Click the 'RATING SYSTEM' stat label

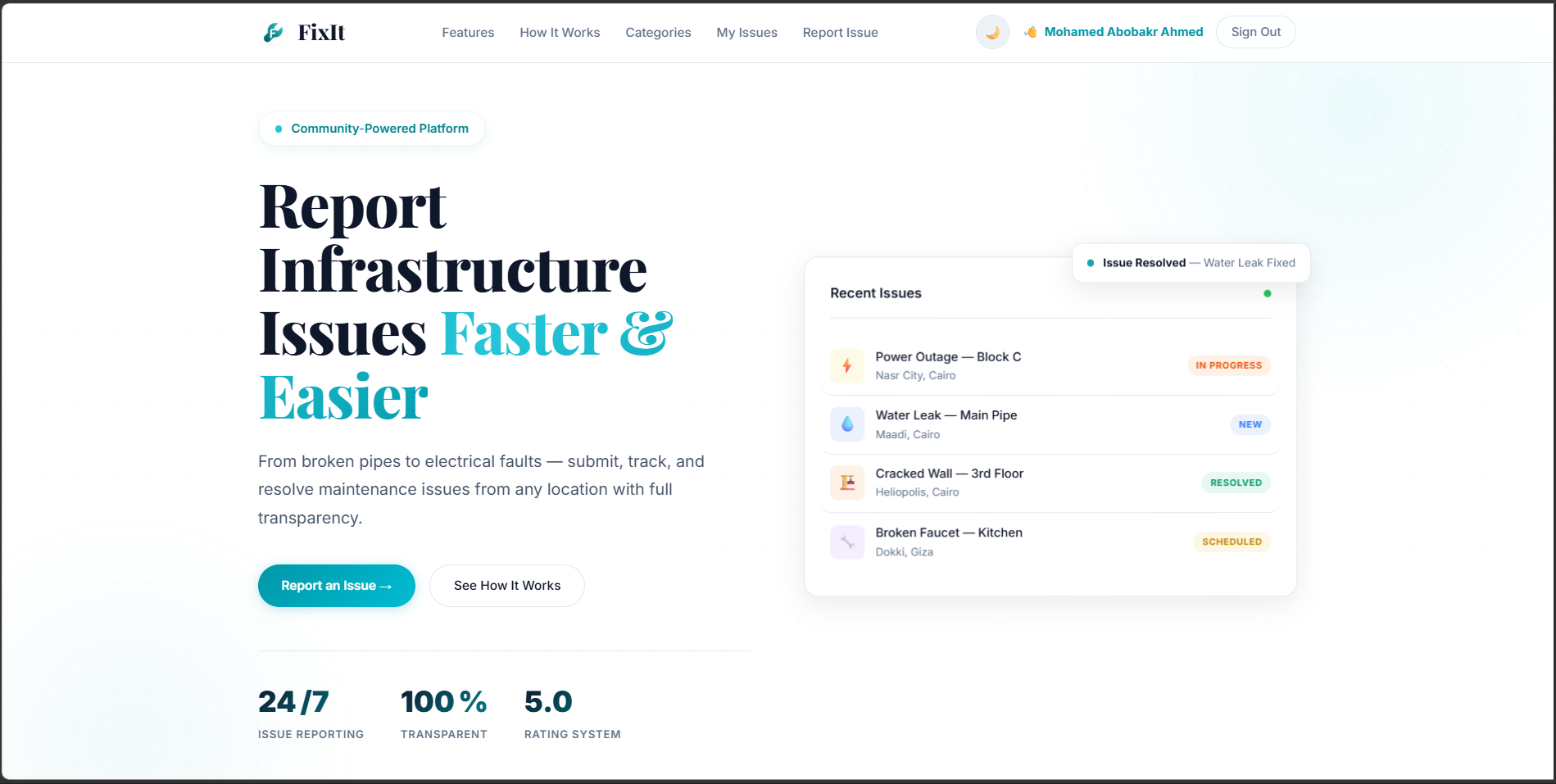coord(573,735)
